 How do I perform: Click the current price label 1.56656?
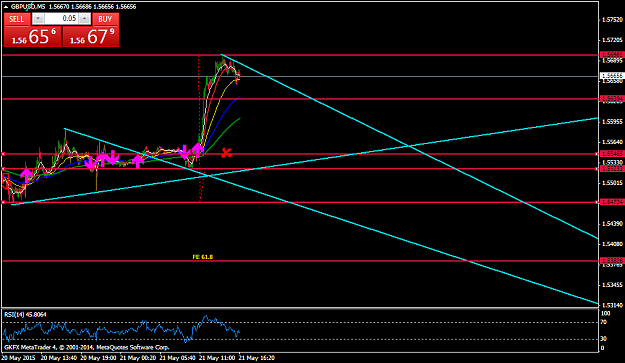[612, 76]
